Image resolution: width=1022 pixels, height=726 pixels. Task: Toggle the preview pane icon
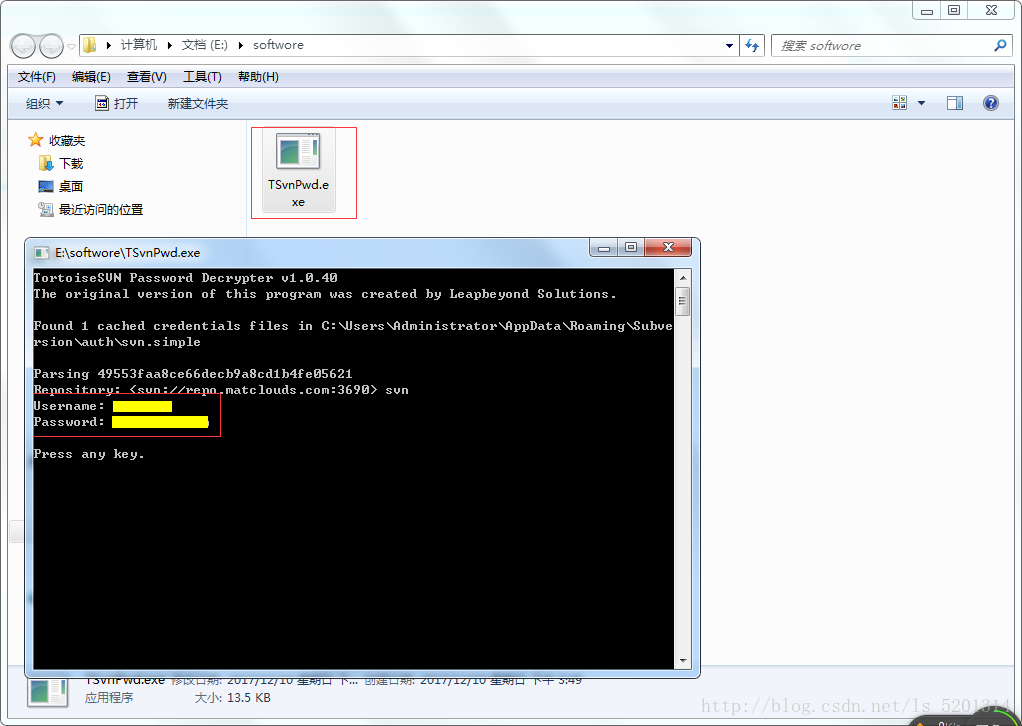click(x=955, y=103)
